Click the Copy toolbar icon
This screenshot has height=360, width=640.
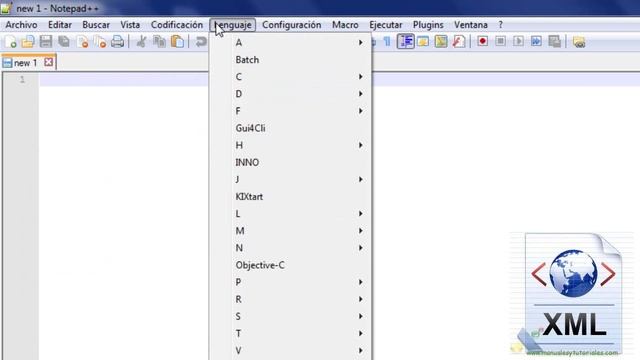pos(159,42)
